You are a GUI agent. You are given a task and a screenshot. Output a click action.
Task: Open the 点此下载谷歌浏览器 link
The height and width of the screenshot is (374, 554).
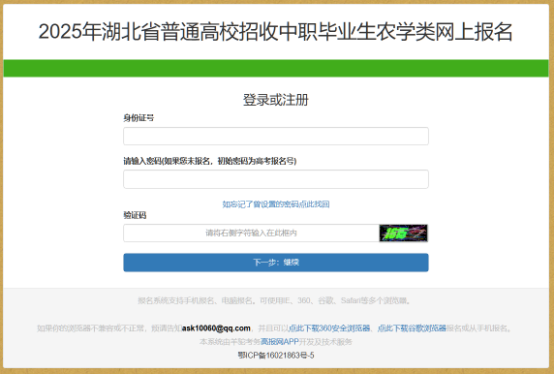(412, 328)
